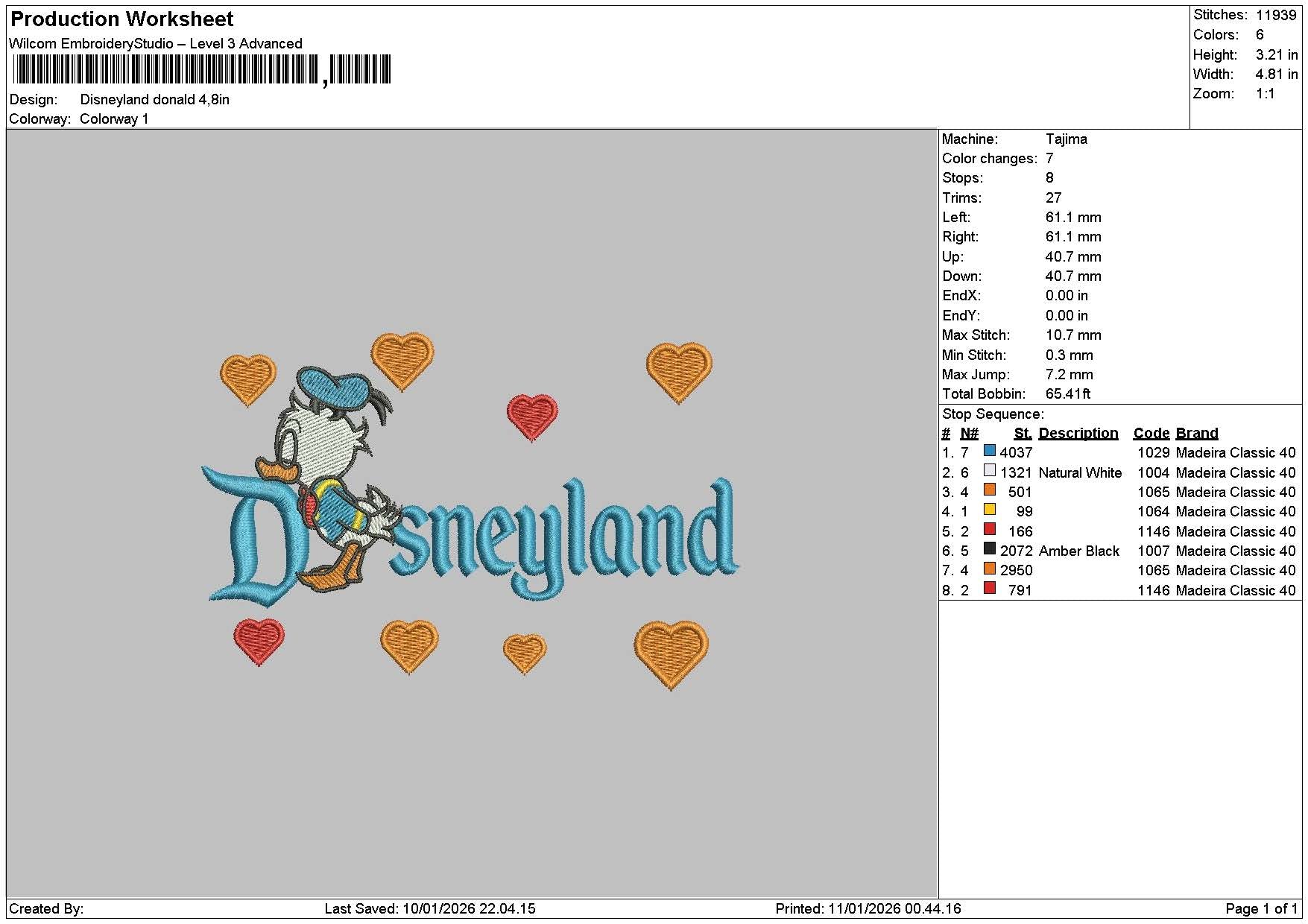This screenshot has height=924, width=1308.
Task: Click the white swatch for Natural White
Action: click(989, 470)
